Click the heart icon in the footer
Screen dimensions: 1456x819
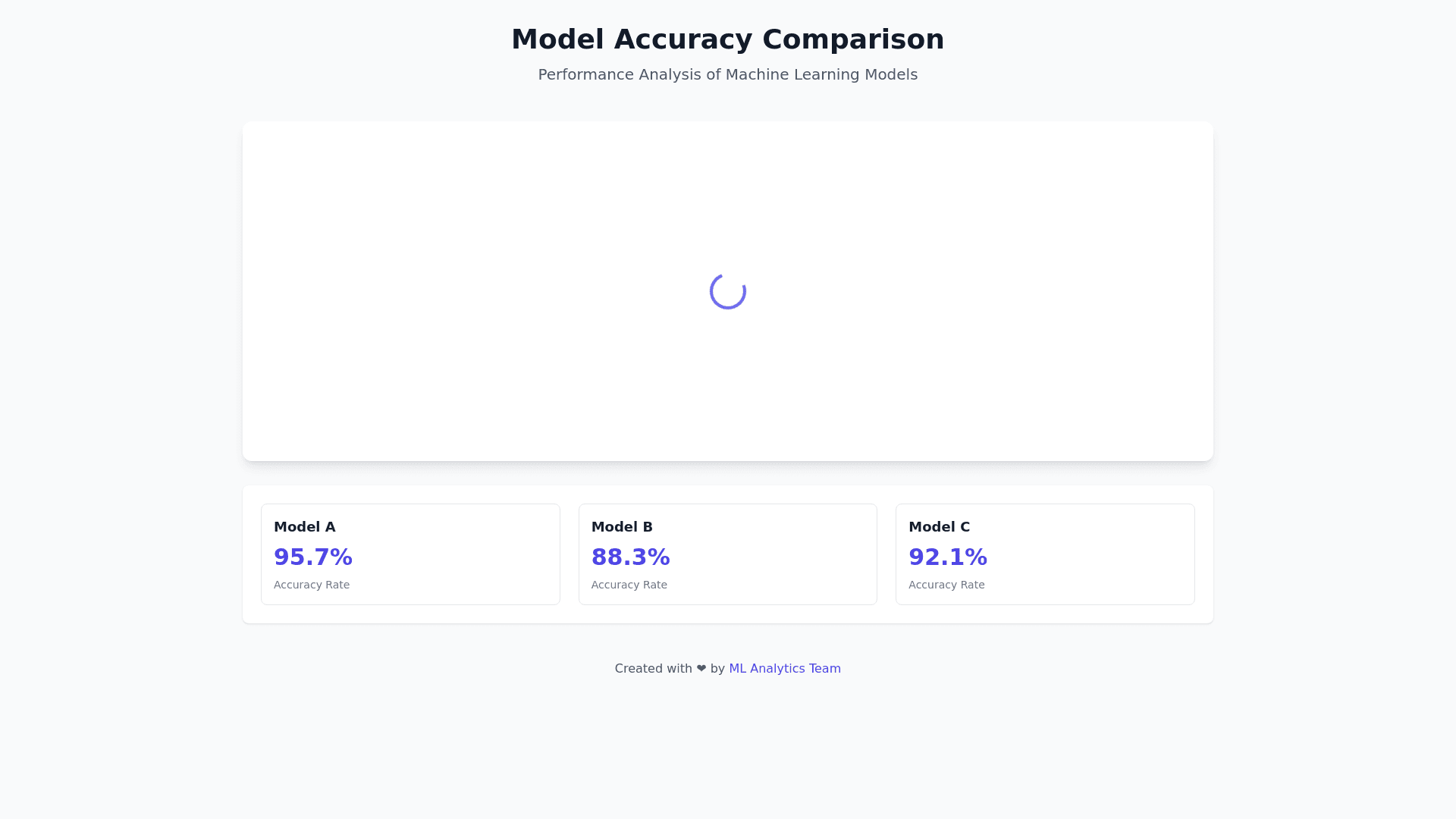701,668
